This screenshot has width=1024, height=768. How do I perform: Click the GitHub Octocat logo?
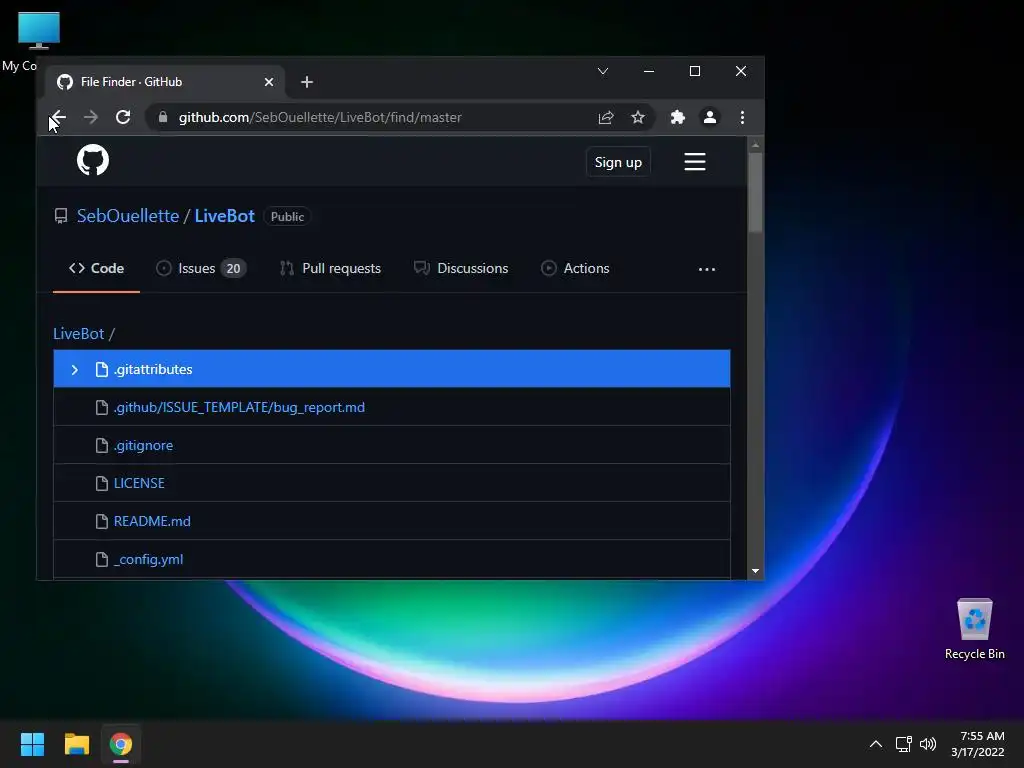(x=93, y=160)
